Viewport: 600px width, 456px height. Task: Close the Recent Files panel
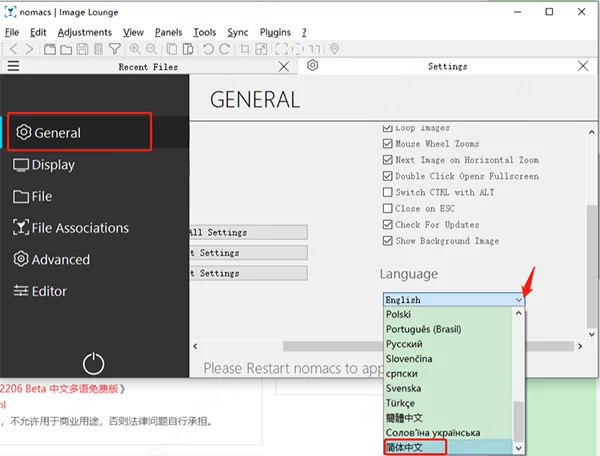pos(284,66)
